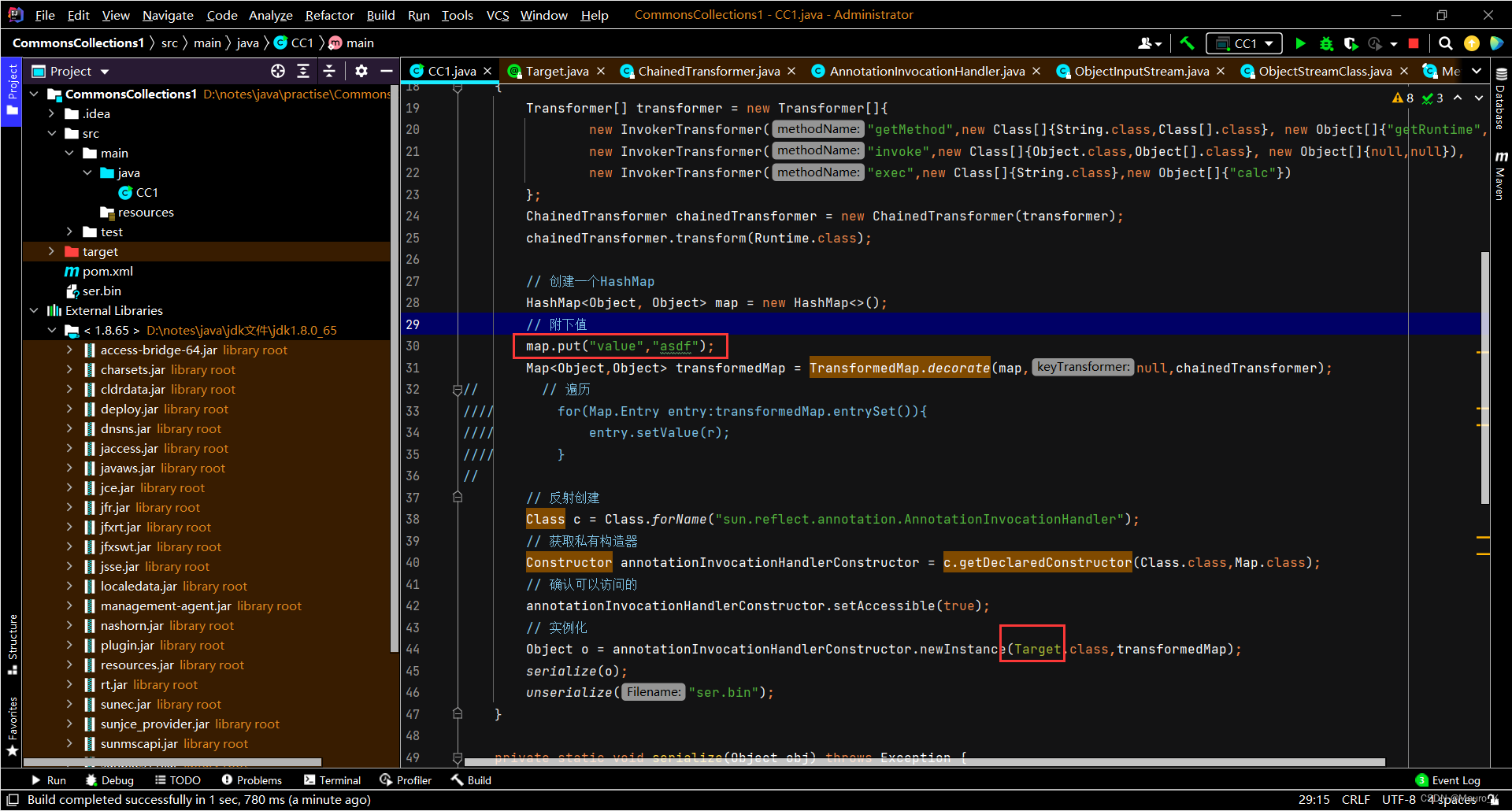Click the warnings indicator showing 8
Image resolution: width=1512 pixels, height=811 pixels.
click(1403, 98)
